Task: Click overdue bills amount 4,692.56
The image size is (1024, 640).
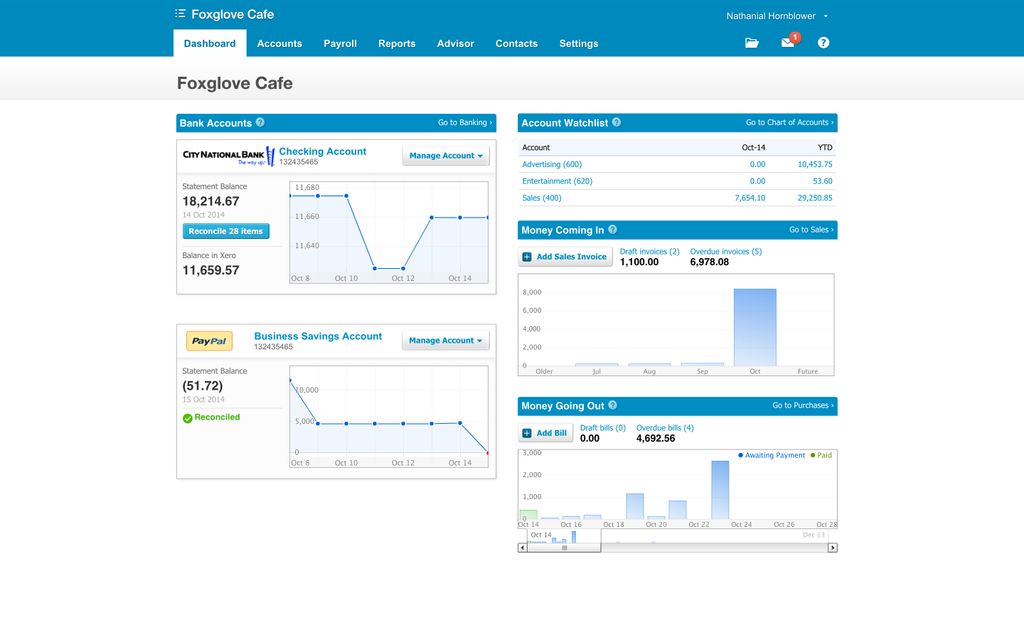Action: pyautogui.click(x=656, y=438)
